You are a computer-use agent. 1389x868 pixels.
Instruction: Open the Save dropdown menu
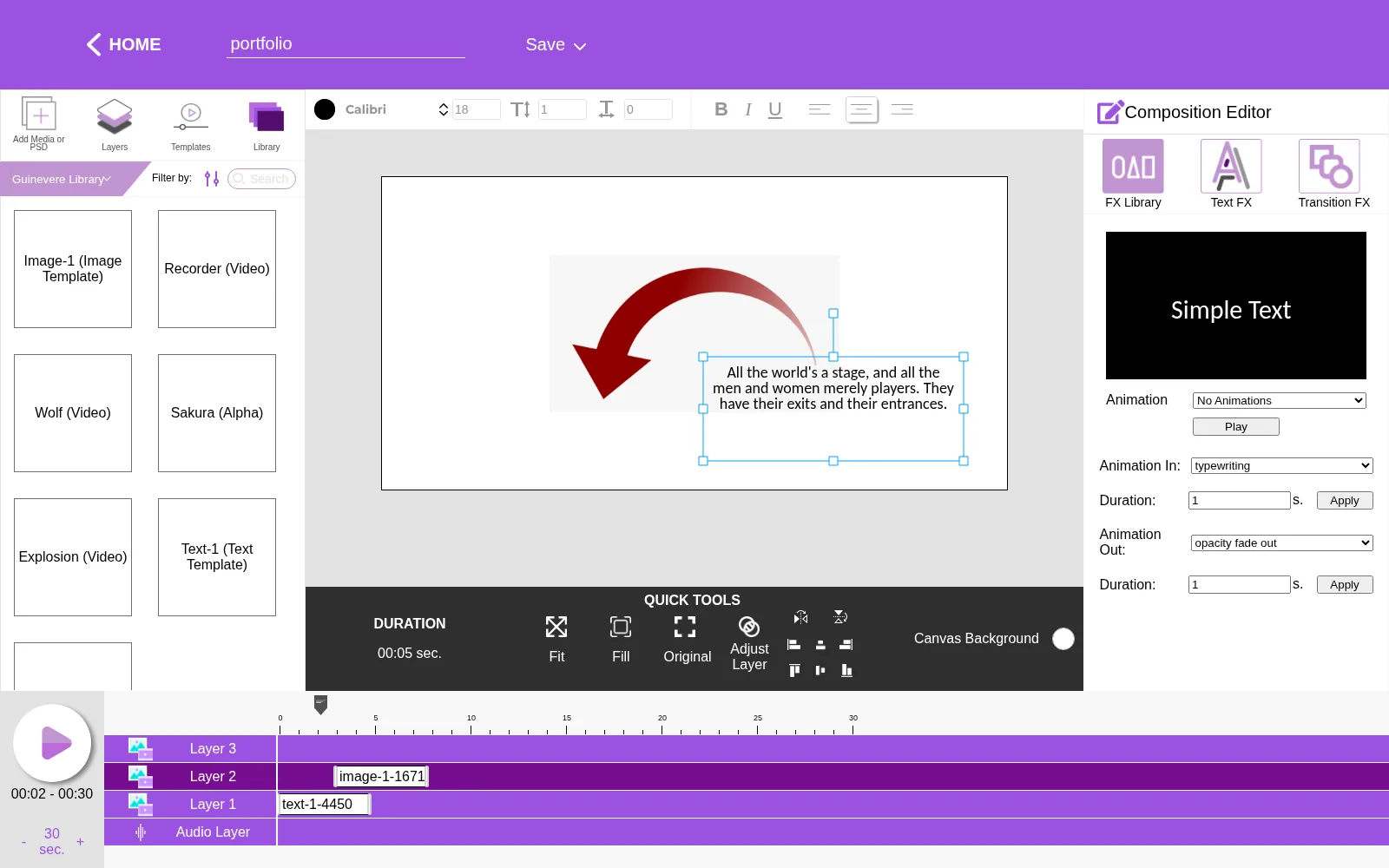pyautogui.click(x=556, y=45)
